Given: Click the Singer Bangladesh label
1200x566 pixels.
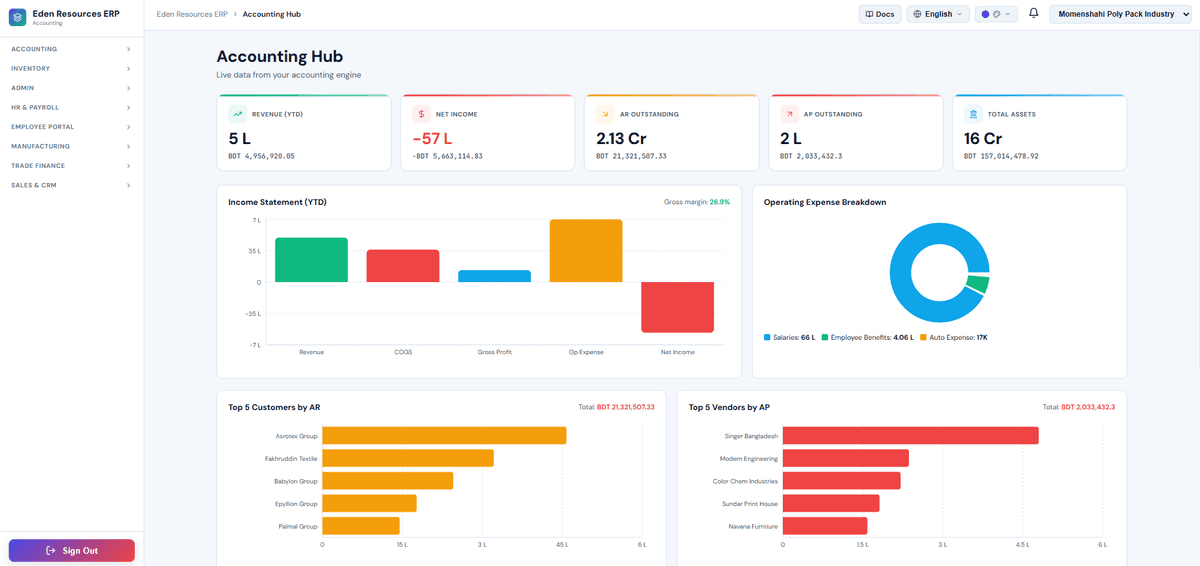Looking at the screenshot, I should pos(751,436).
